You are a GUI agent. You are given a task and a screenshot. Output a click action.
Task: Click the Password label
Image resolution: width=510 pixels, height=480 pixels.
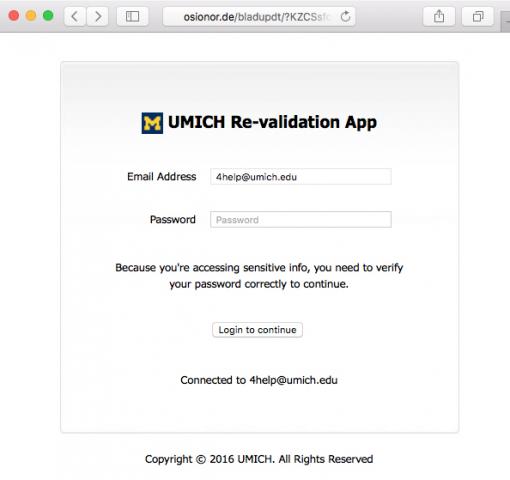pos(173,219)
